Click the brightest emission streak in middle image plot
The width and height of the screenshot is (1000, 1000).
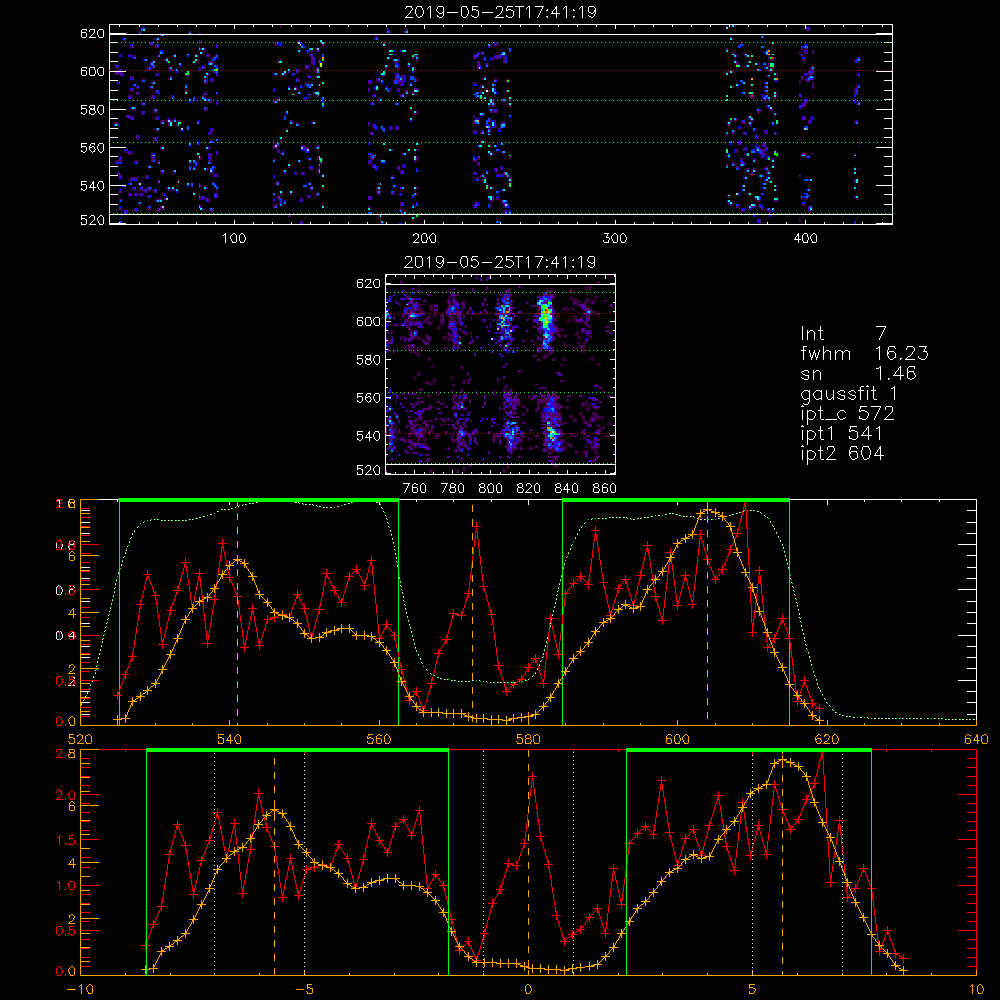pyautogui.click(x=545, y=317)
